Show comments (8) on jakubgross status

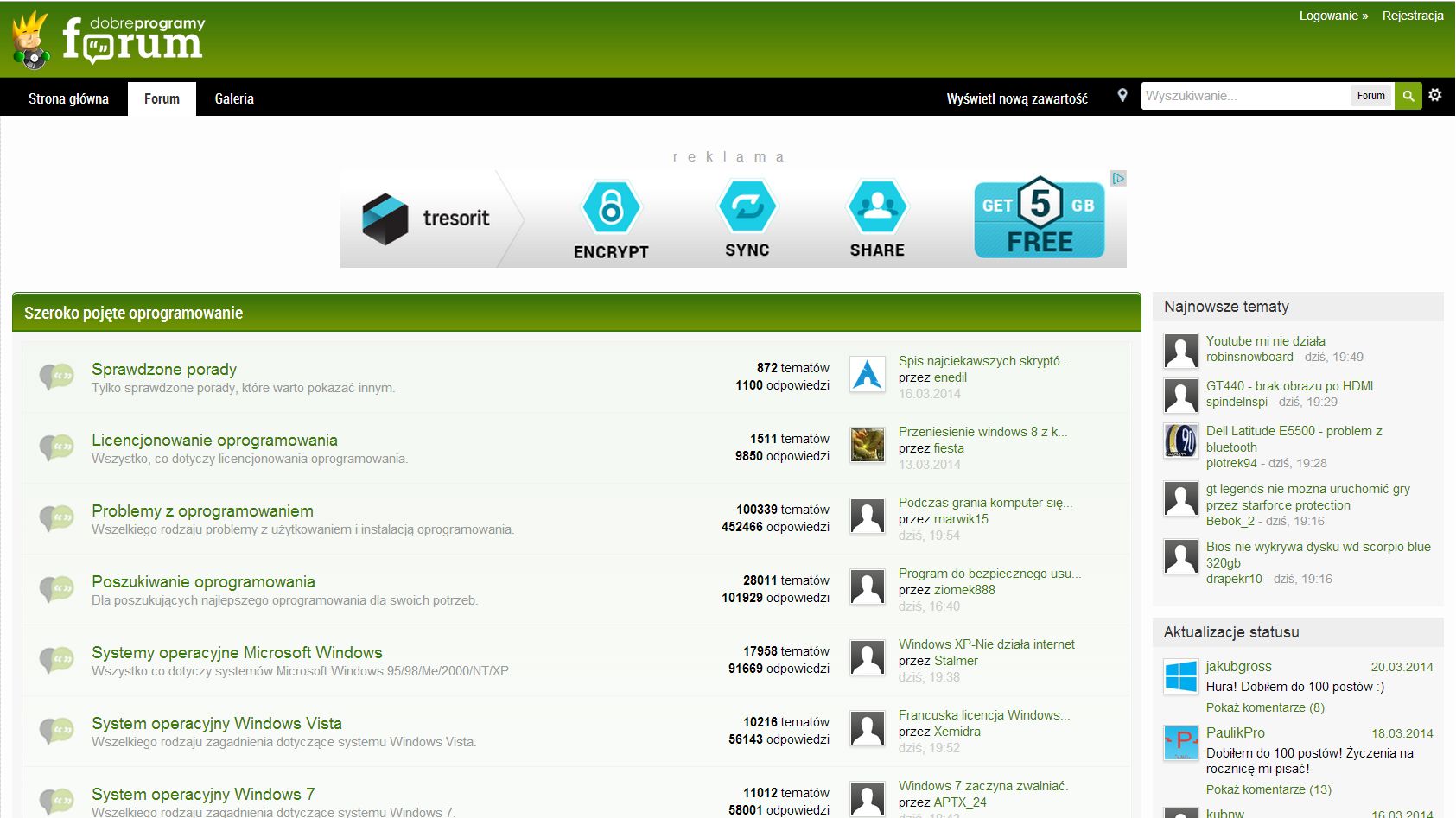[1265, 707]
